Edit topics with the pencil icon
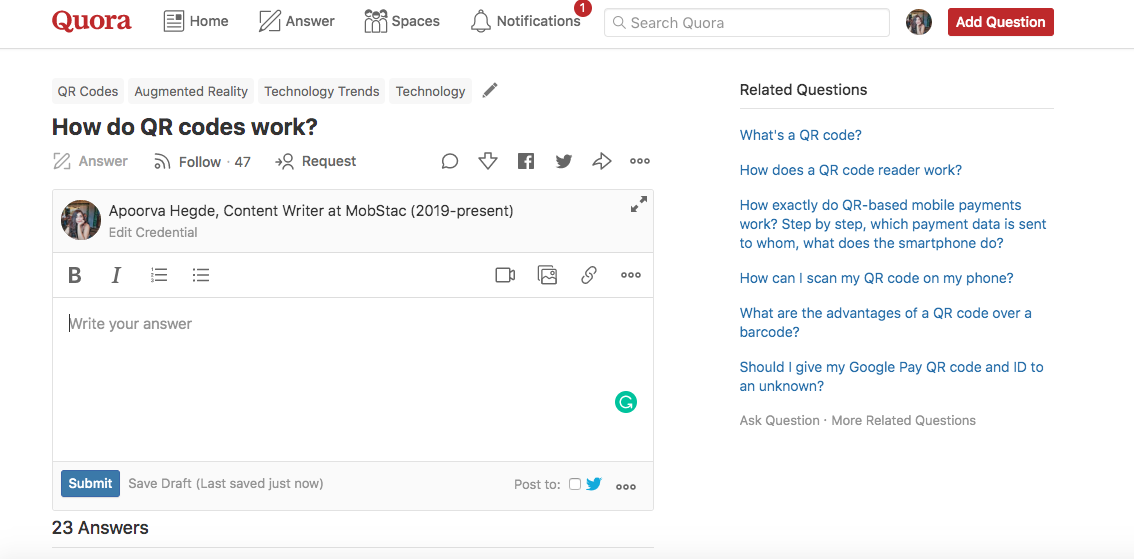Screen dimensions: 1134x559 (x=490, y=90)
